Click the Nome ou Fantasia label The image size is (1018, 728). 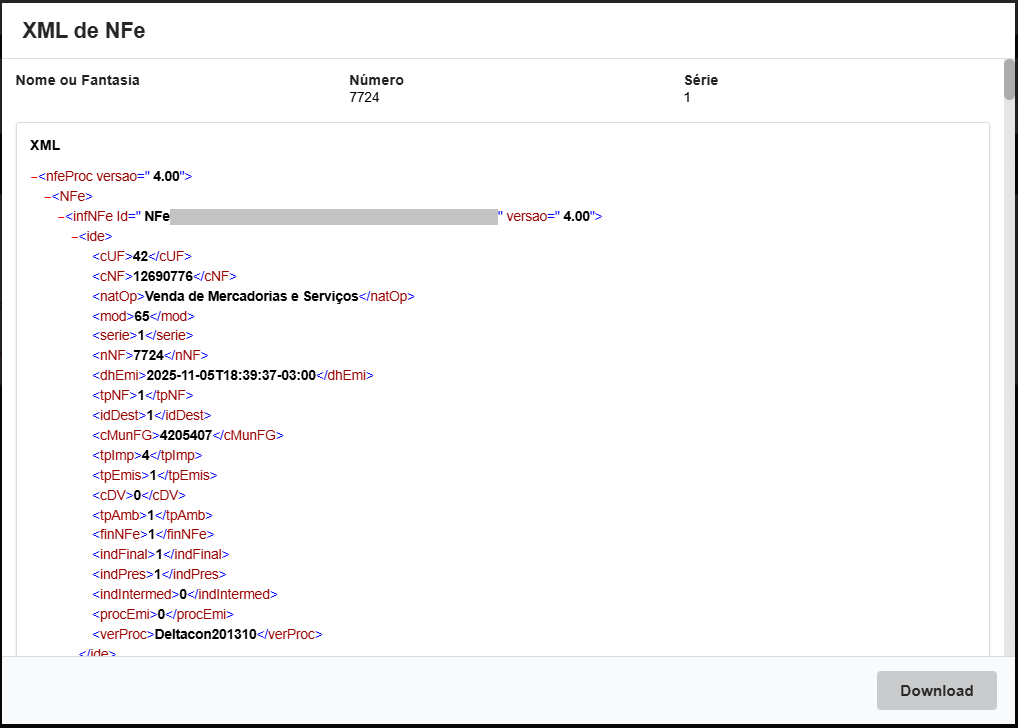(x=78, y=80)
